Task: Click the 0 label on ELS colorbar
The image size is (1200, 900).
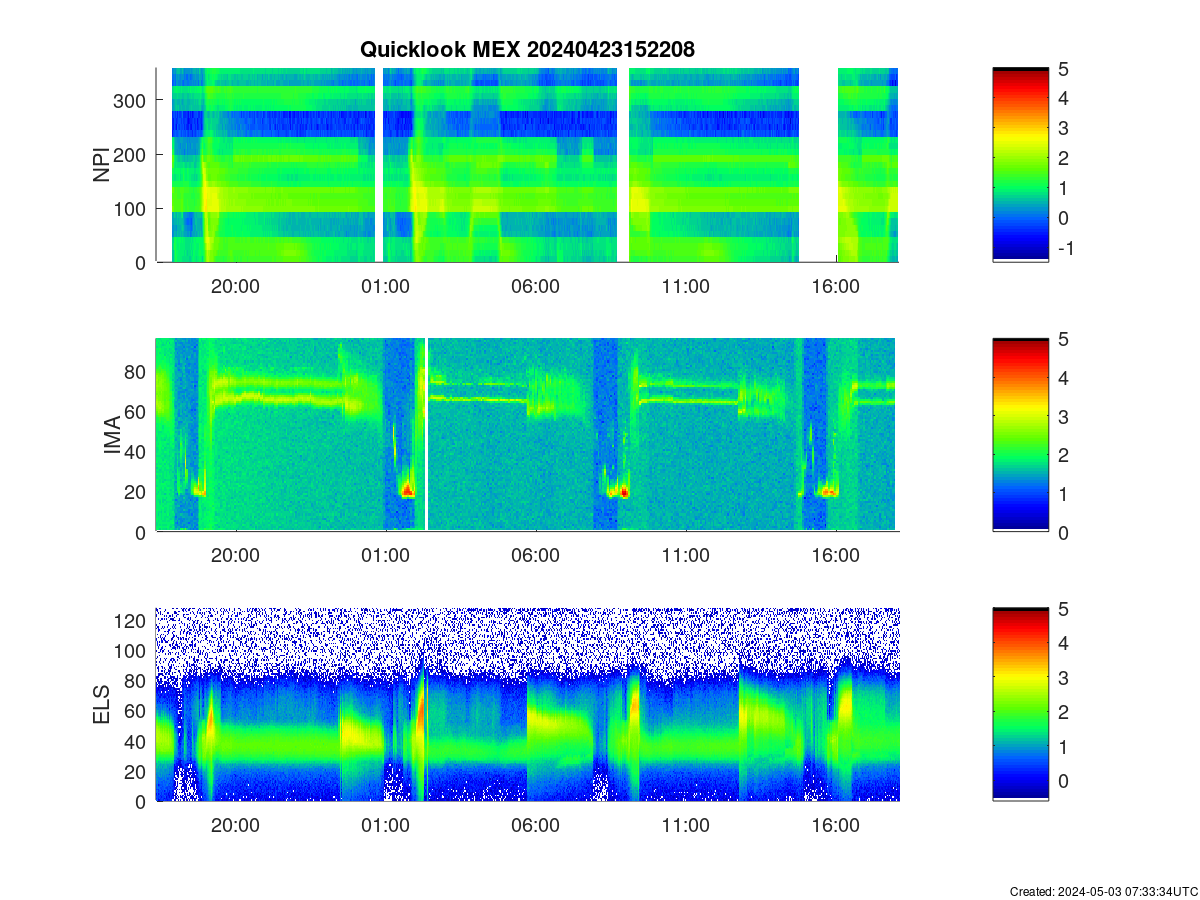Action: tap(1064, 780)
